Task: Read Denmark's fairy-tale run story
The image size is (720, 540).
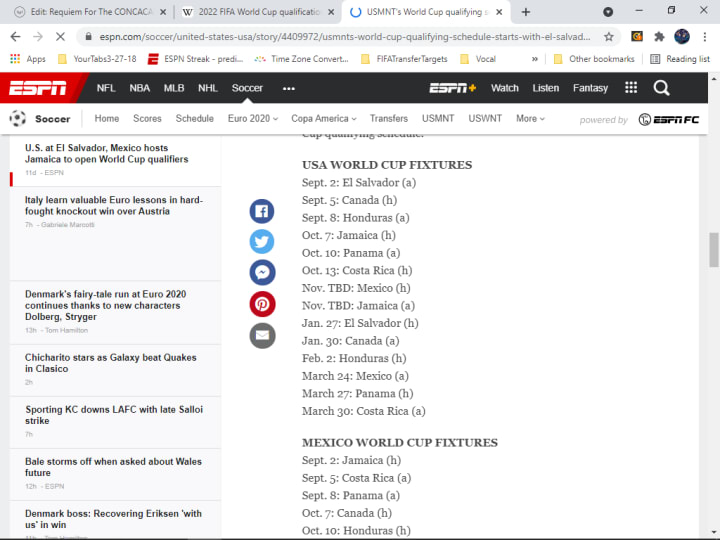Action: coord(106,305)
